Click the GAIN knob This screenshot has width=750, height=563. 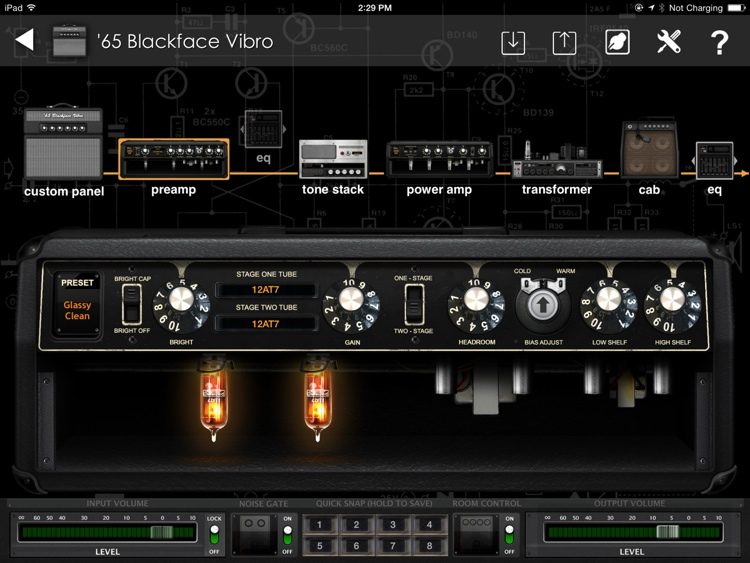(352, 306)
